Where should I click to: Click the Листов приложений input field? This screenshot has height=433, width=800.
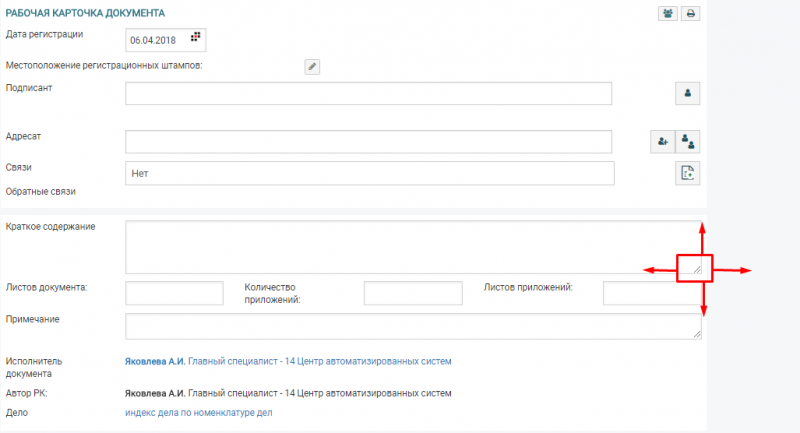coord(650,293)
